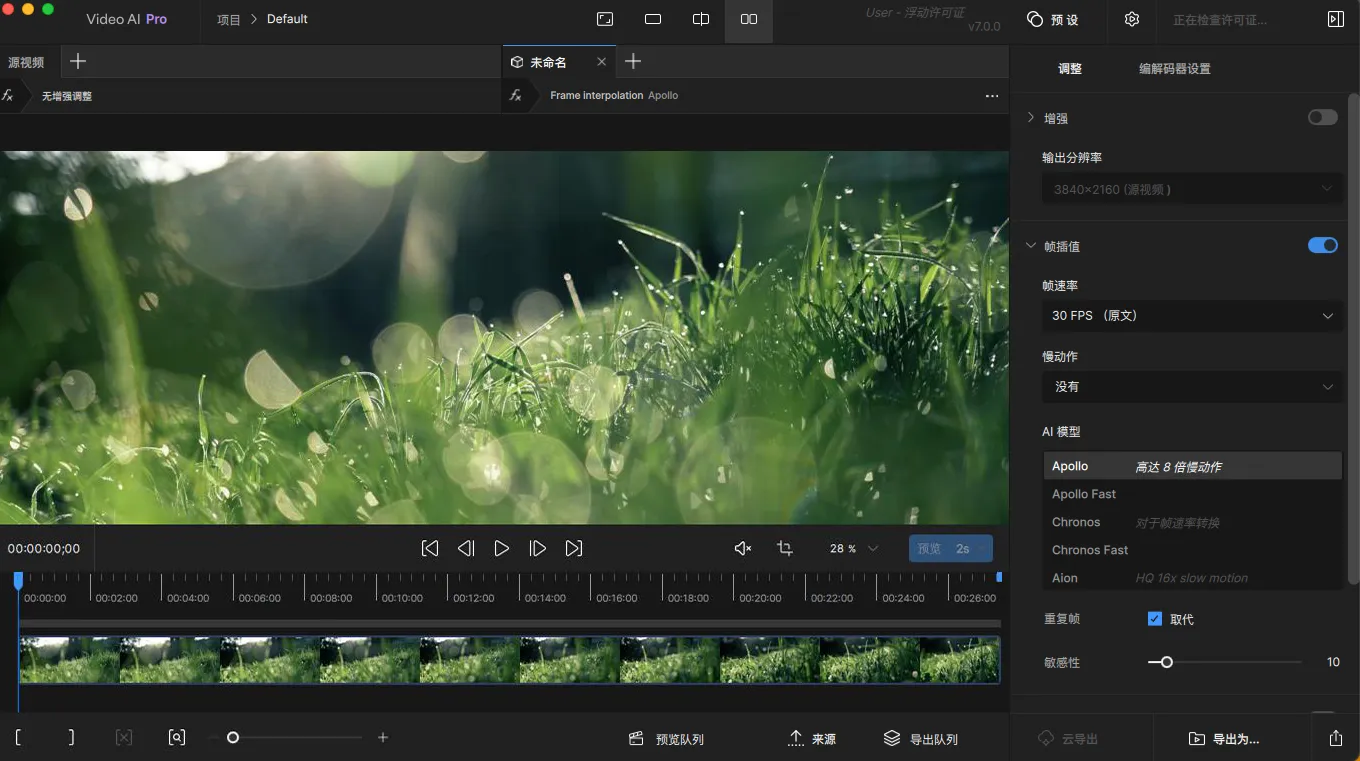Open settings with the gear icon

pyautogui.click(x=1132, y=19)
